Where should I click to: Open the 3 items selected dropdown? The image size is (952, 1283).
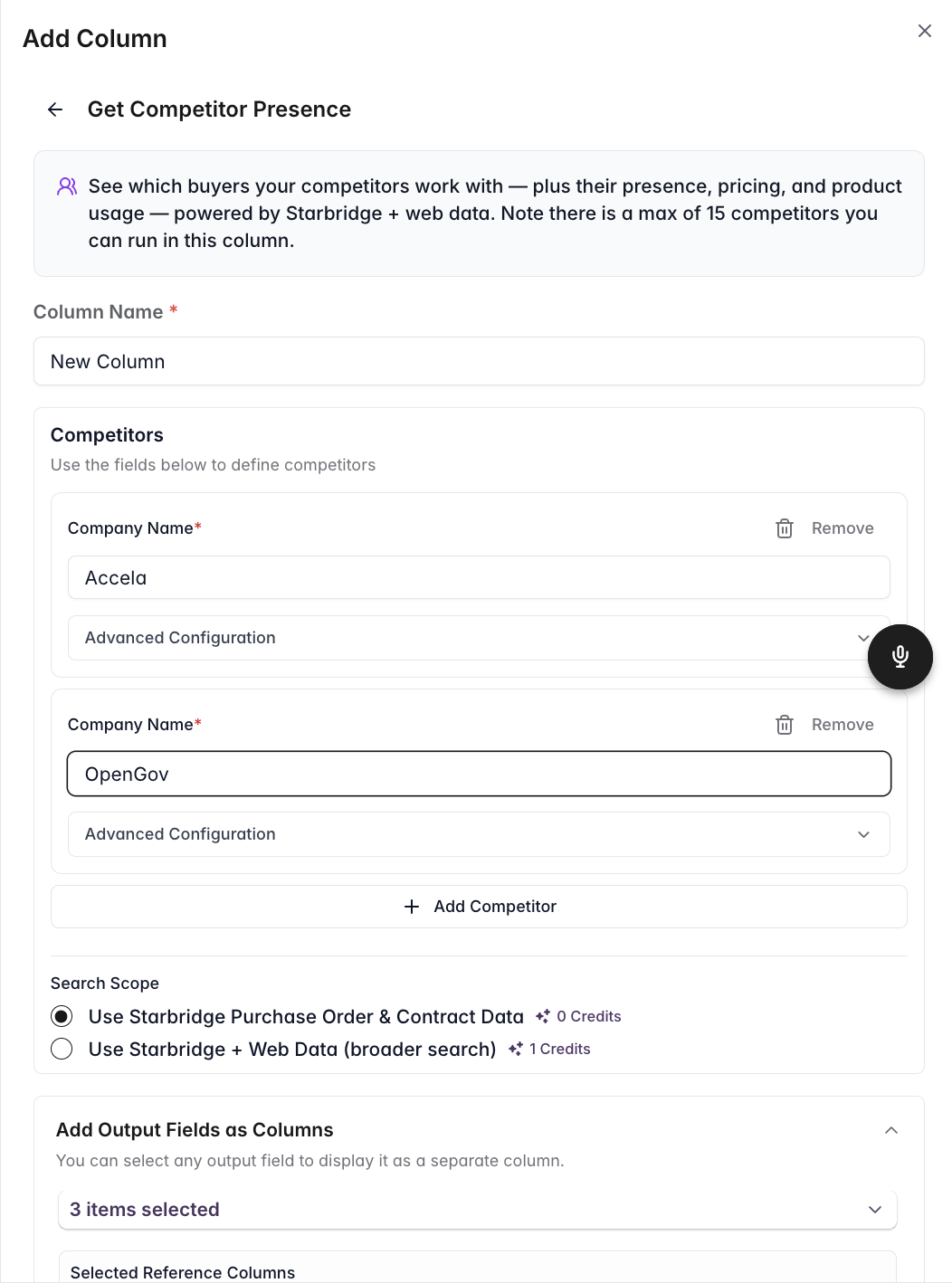pyautogui.click(x=479, y=1209)
